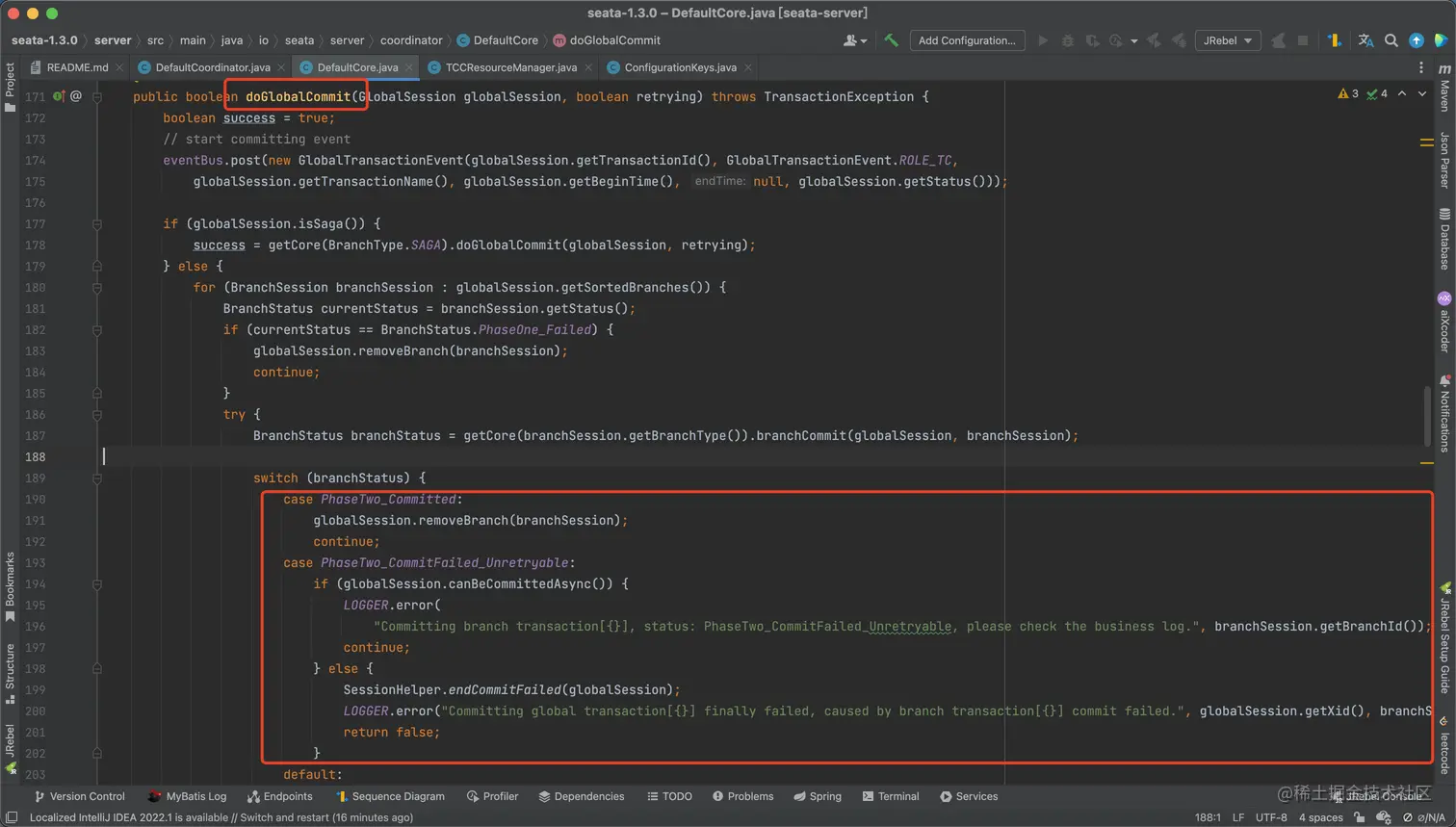The width and height of the screenshot is (1456, 827).
Task: Collapse method fold marker on line 171
Action: 97,96
